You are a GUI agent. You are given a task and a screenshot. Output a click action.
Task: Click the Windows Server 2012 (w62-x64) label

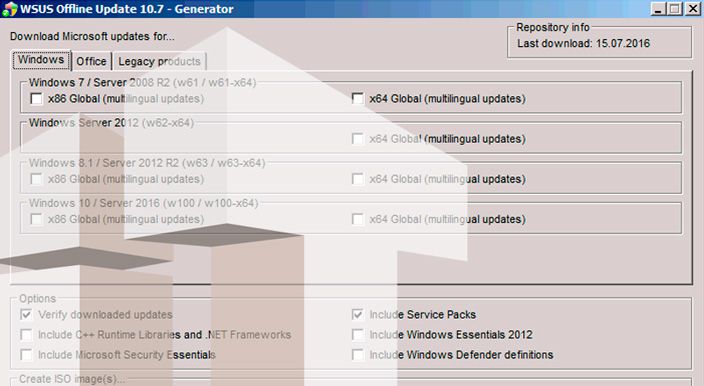111,123
